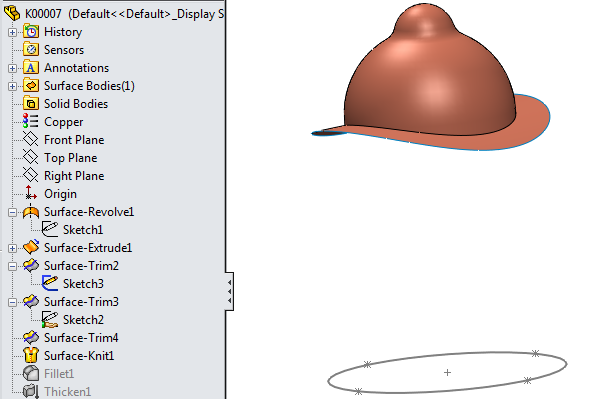Screen dimensions: 610x399
Task: Select the Surface Bodies(1) label
Action: 89,86
